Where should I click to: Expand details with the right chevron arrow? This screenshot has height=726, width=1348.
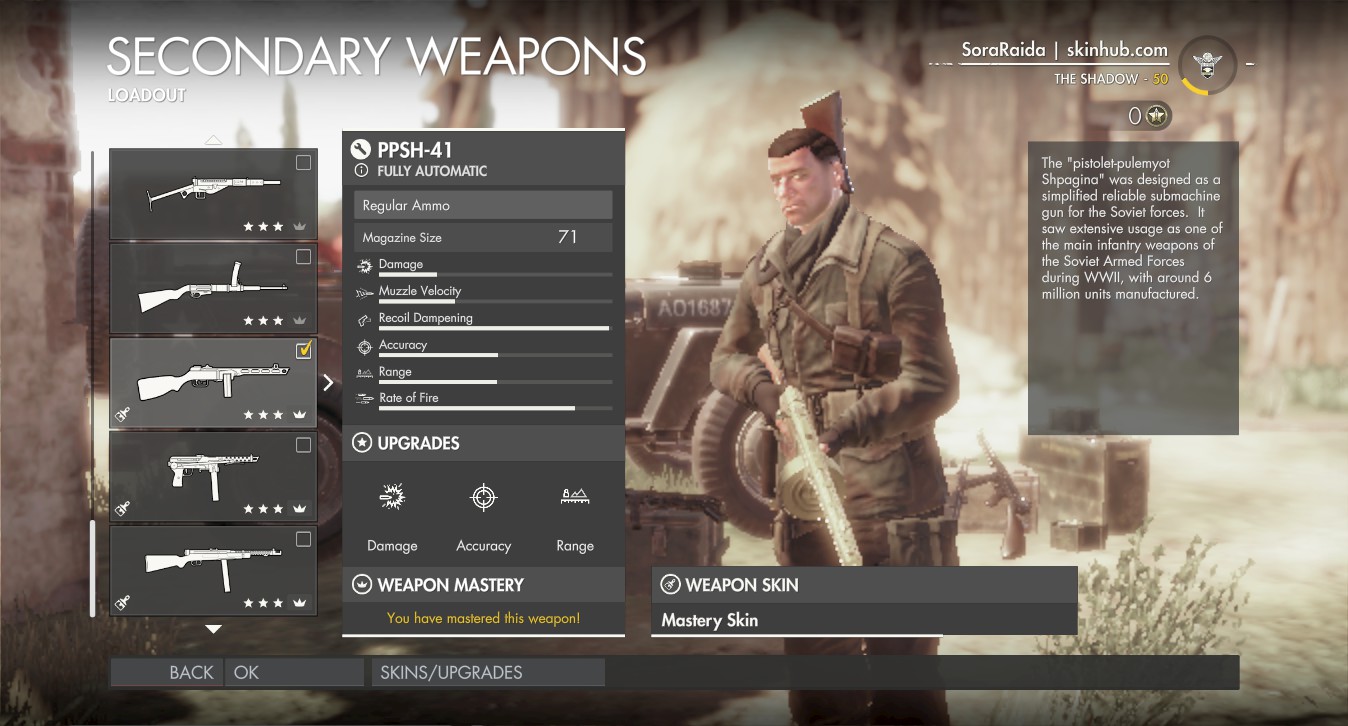tap(328, 382)
